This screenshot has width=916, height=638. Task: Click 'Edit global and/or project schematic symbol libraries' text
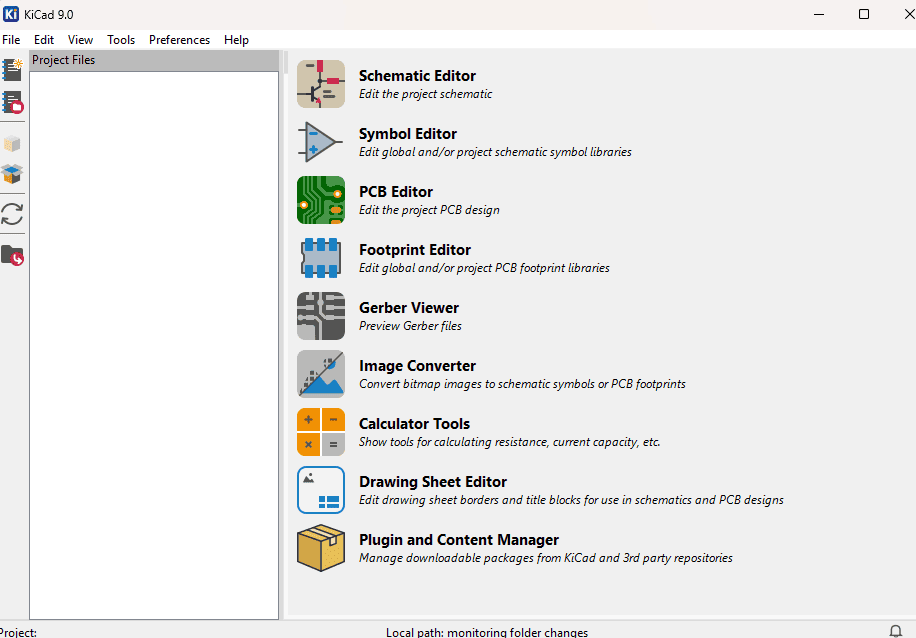(495, 152)
